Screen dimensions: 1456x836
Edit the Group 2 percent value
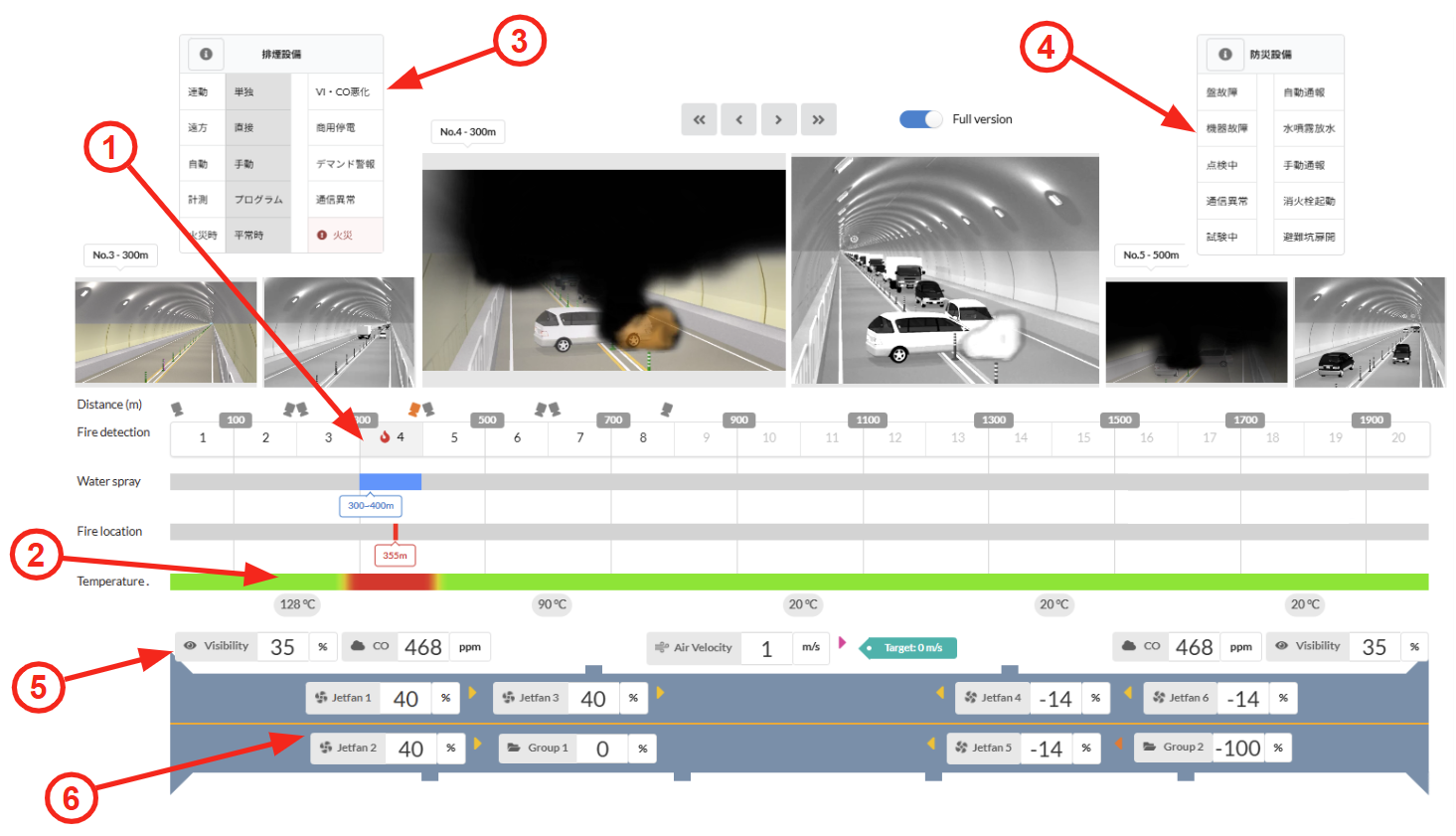1238,748
